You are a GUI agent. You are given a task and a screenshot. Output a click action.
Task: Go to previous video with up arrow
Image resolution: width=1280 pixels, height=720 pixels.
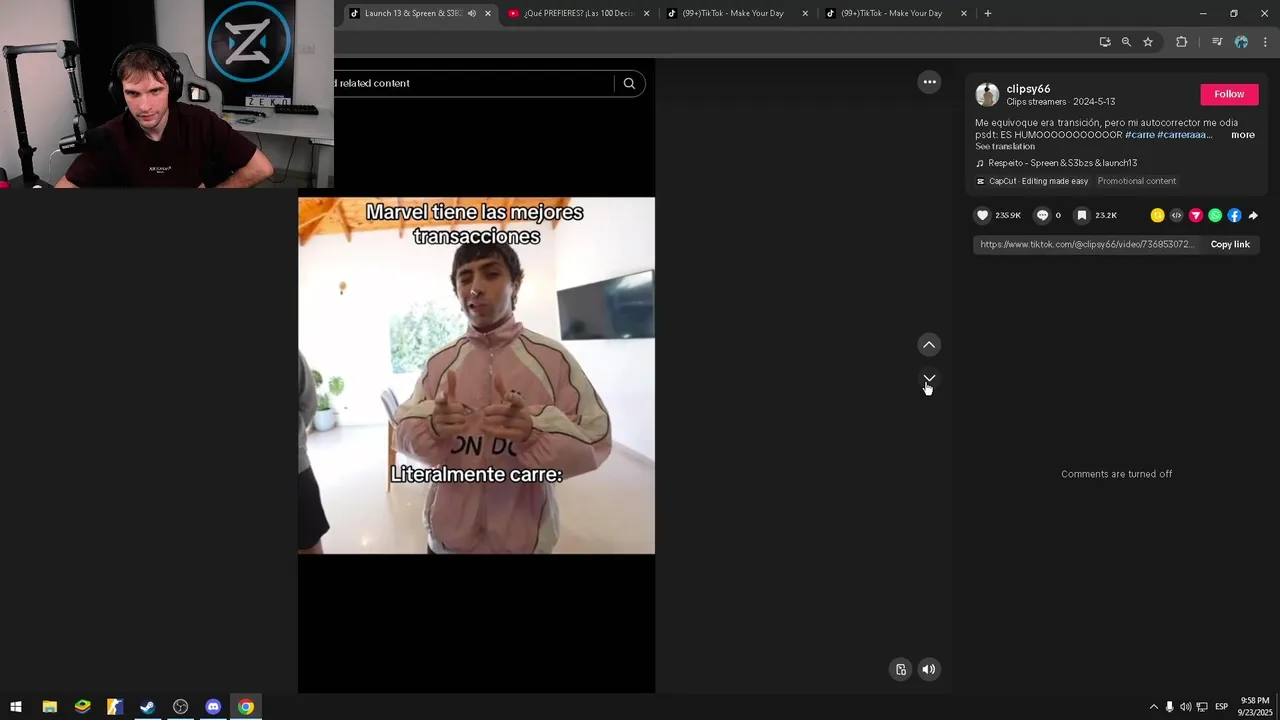[929, 345]
